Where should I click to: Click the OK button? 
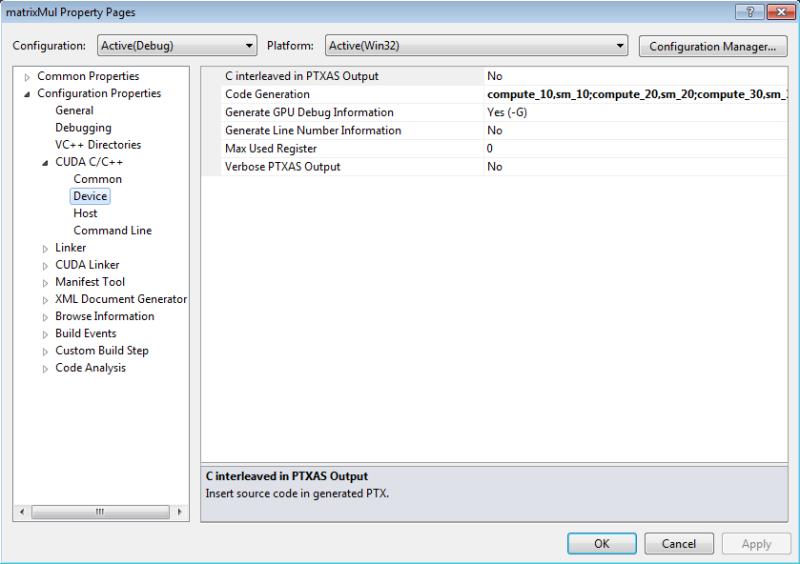click(602, 544)
